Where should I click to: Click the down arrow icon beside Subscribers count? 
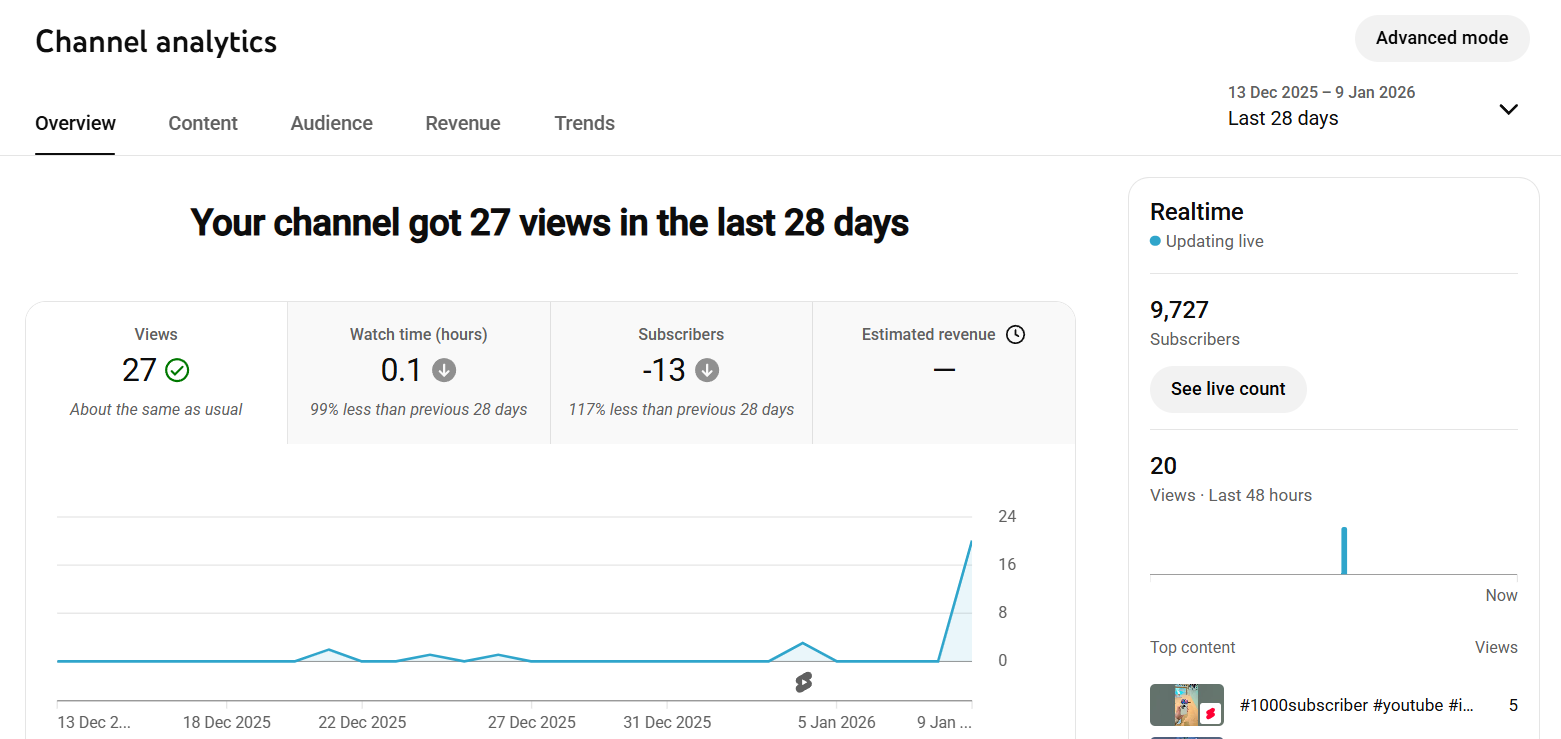[707, 370]
